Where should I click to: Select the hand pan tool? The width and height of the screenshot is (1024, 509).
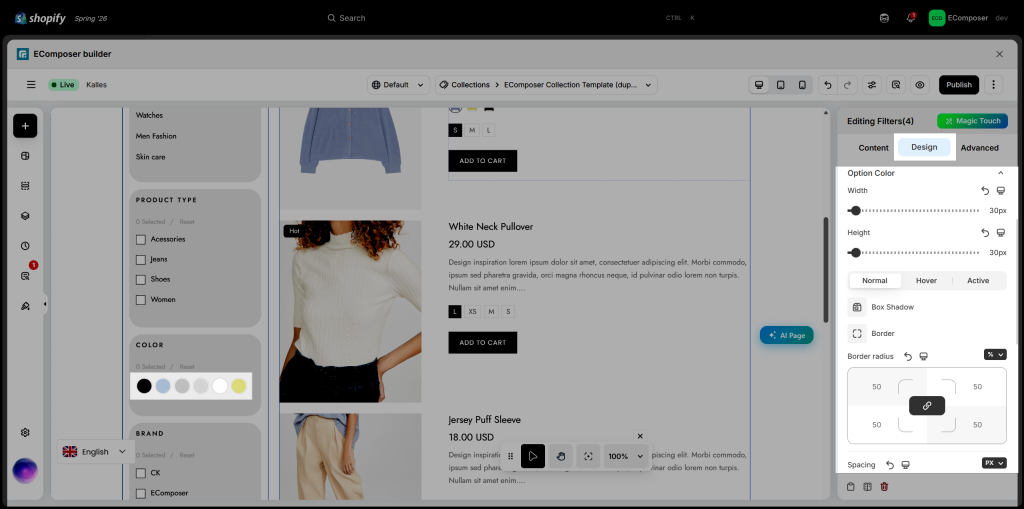[x=560, y=456]
